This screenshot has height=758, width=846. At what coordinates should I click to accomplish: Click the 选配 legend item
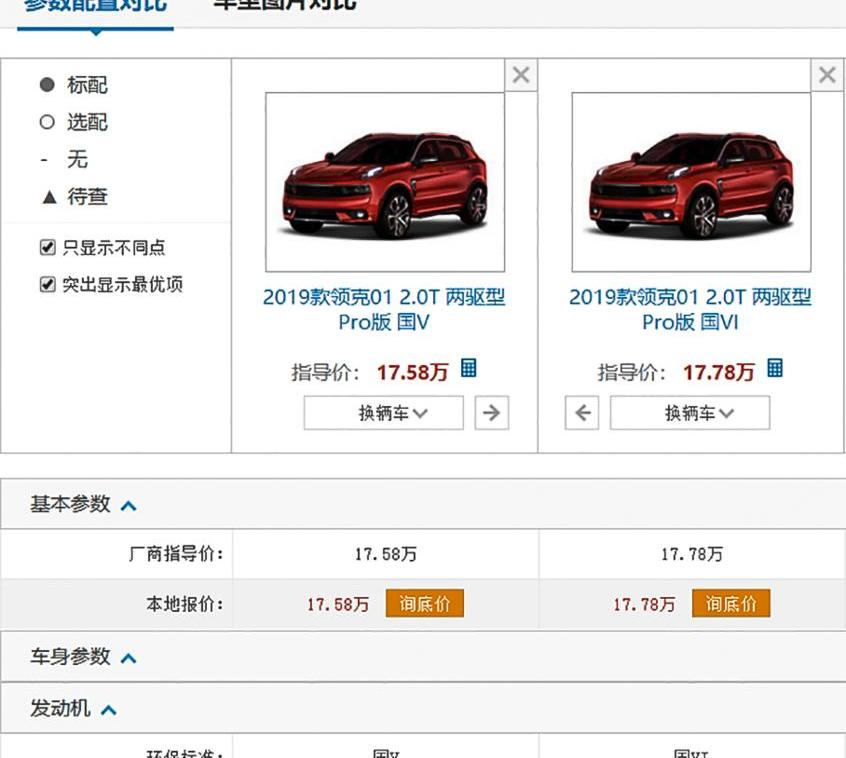[74, 122]
